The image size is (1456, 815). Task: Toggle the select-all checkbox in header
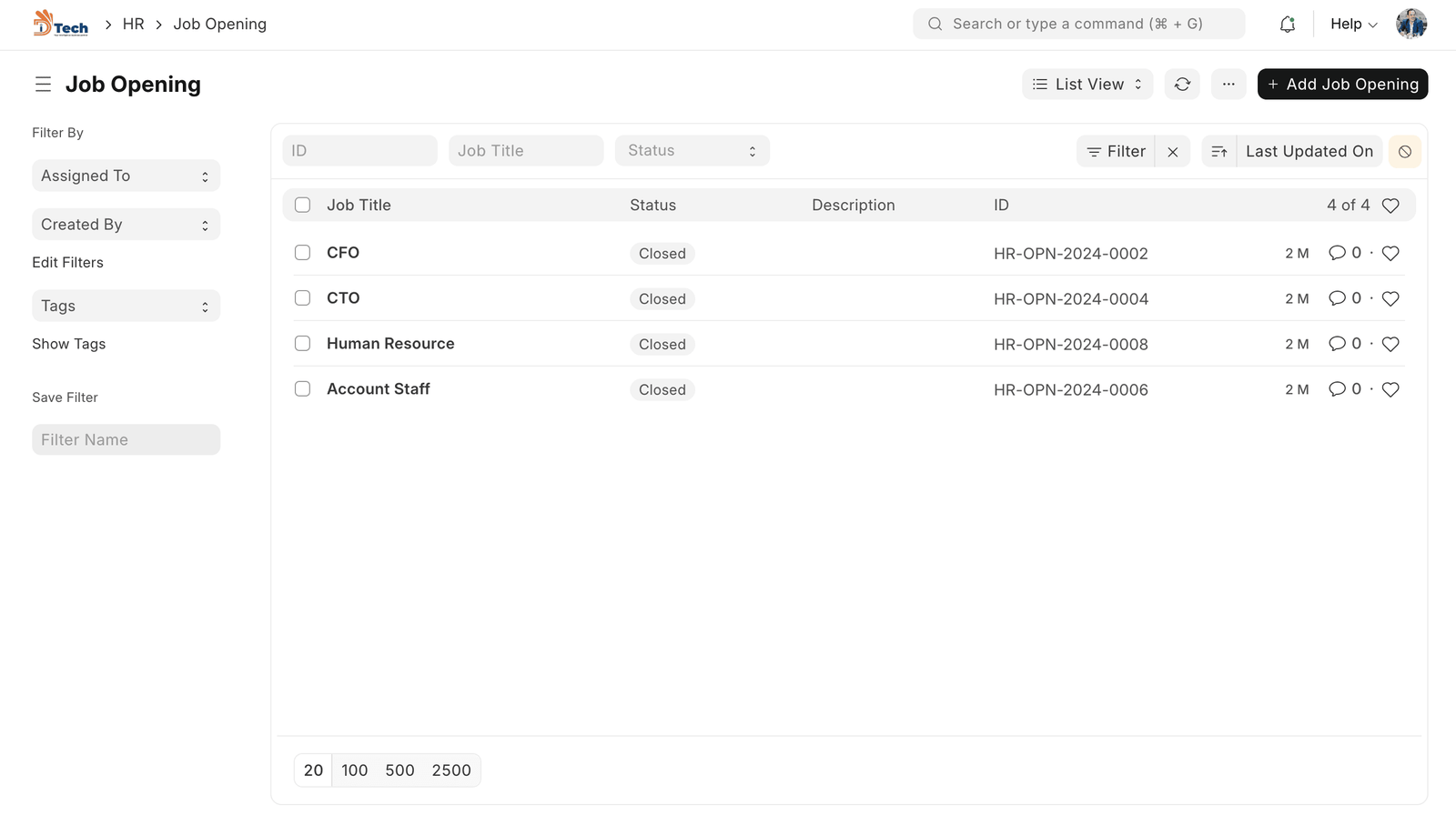click(303, 206)
